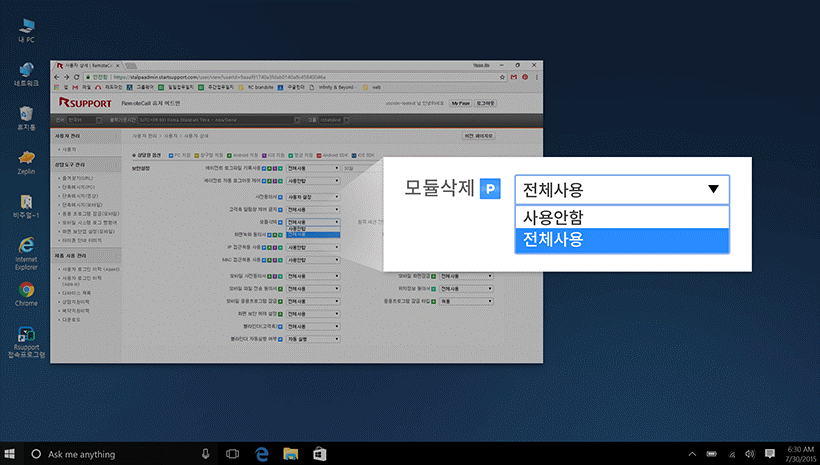Image resolution: width=820 pixels, height=465 pixels.
Task: Open the Action Center notifications icon
Action: [x=770, y=453]
